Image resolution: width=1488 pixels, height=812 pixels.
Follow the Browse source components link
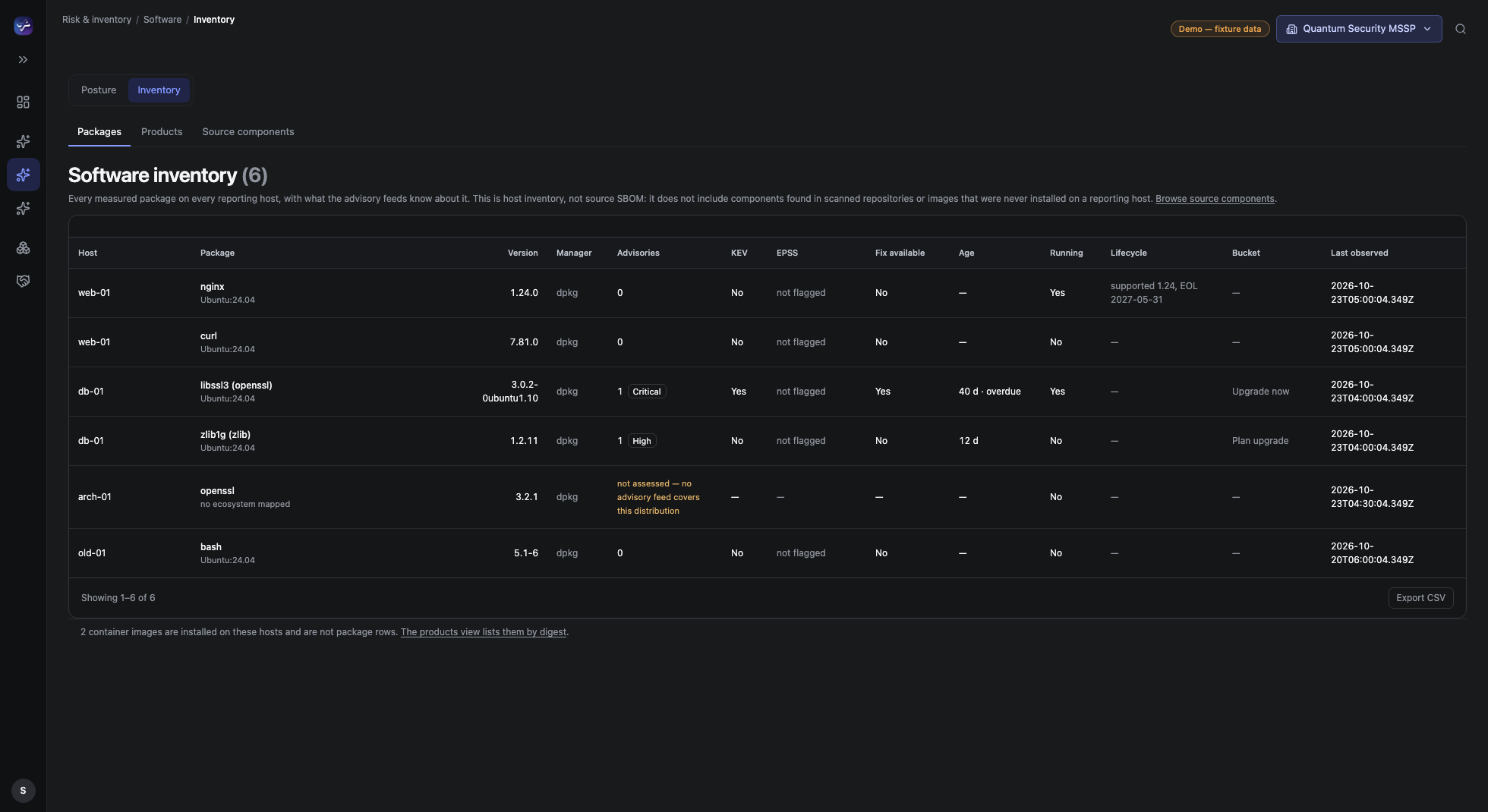(1215, 199)
